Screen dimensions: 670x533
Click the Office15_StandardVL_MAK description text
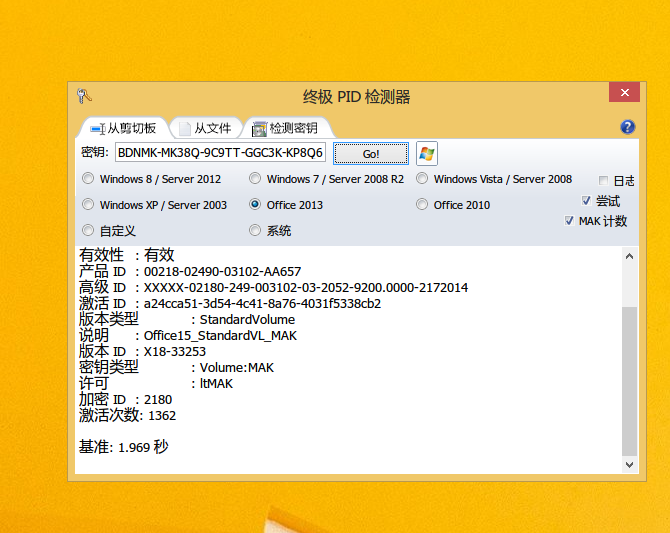point(220,336)
